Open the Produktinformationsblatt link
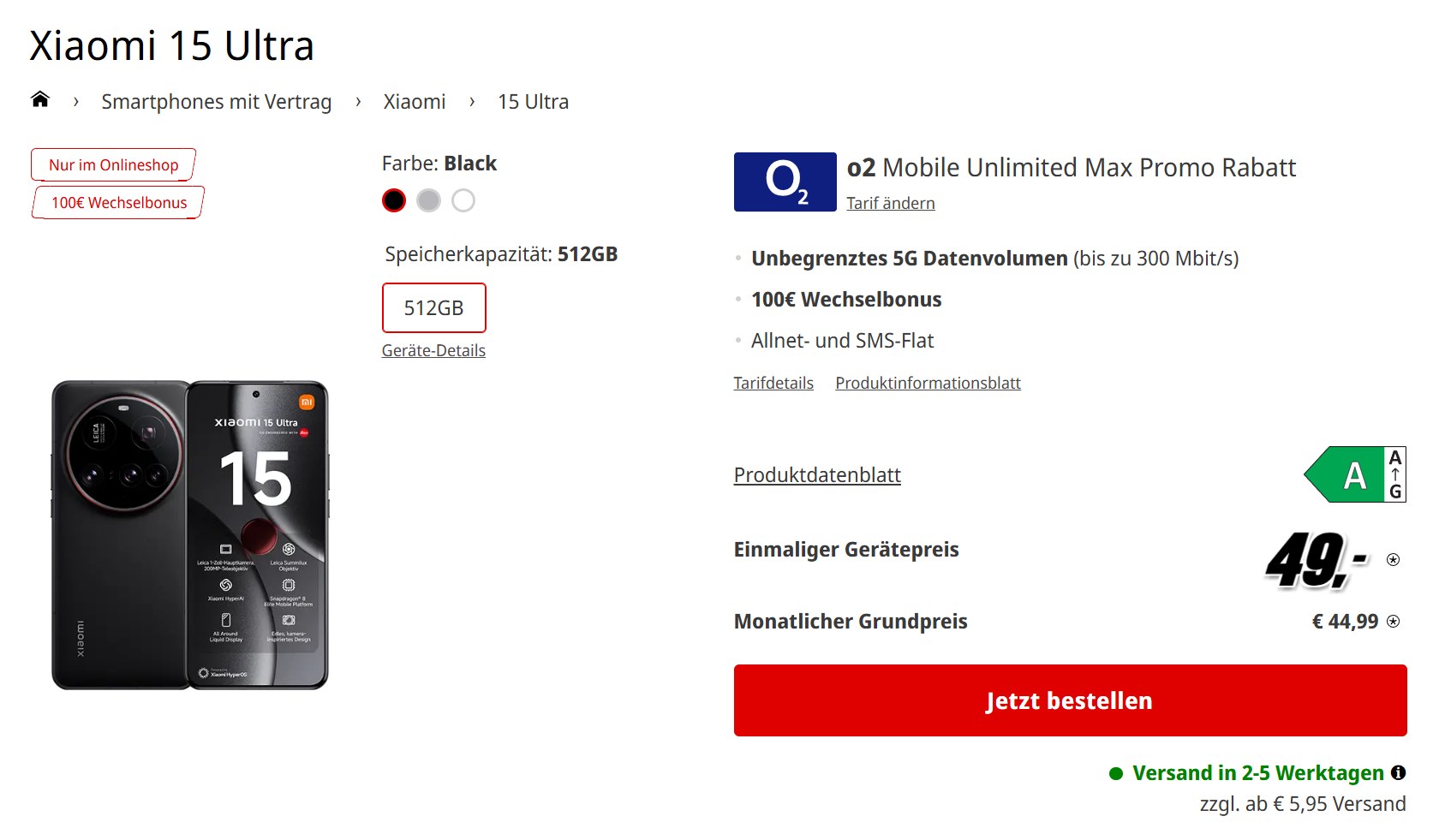1433x840 pixels. [928, 383]
